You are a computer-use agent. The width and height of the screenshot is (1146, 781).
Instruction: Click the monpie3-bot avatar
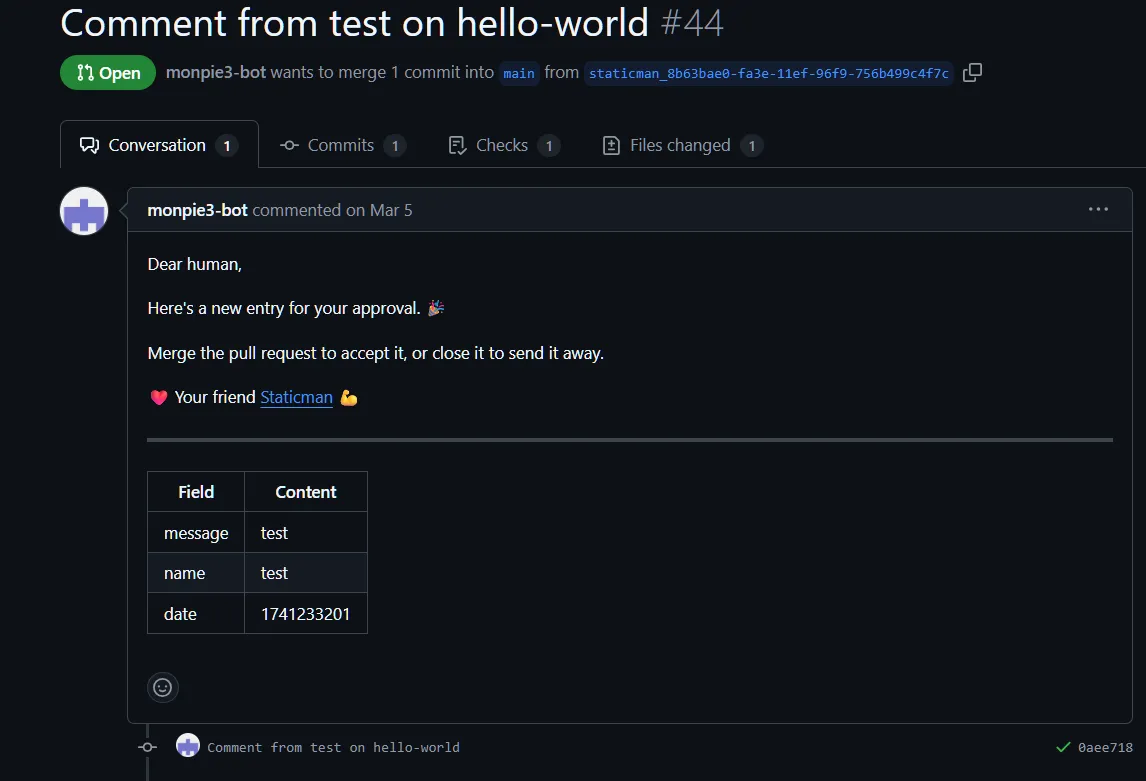click(83, 211)
